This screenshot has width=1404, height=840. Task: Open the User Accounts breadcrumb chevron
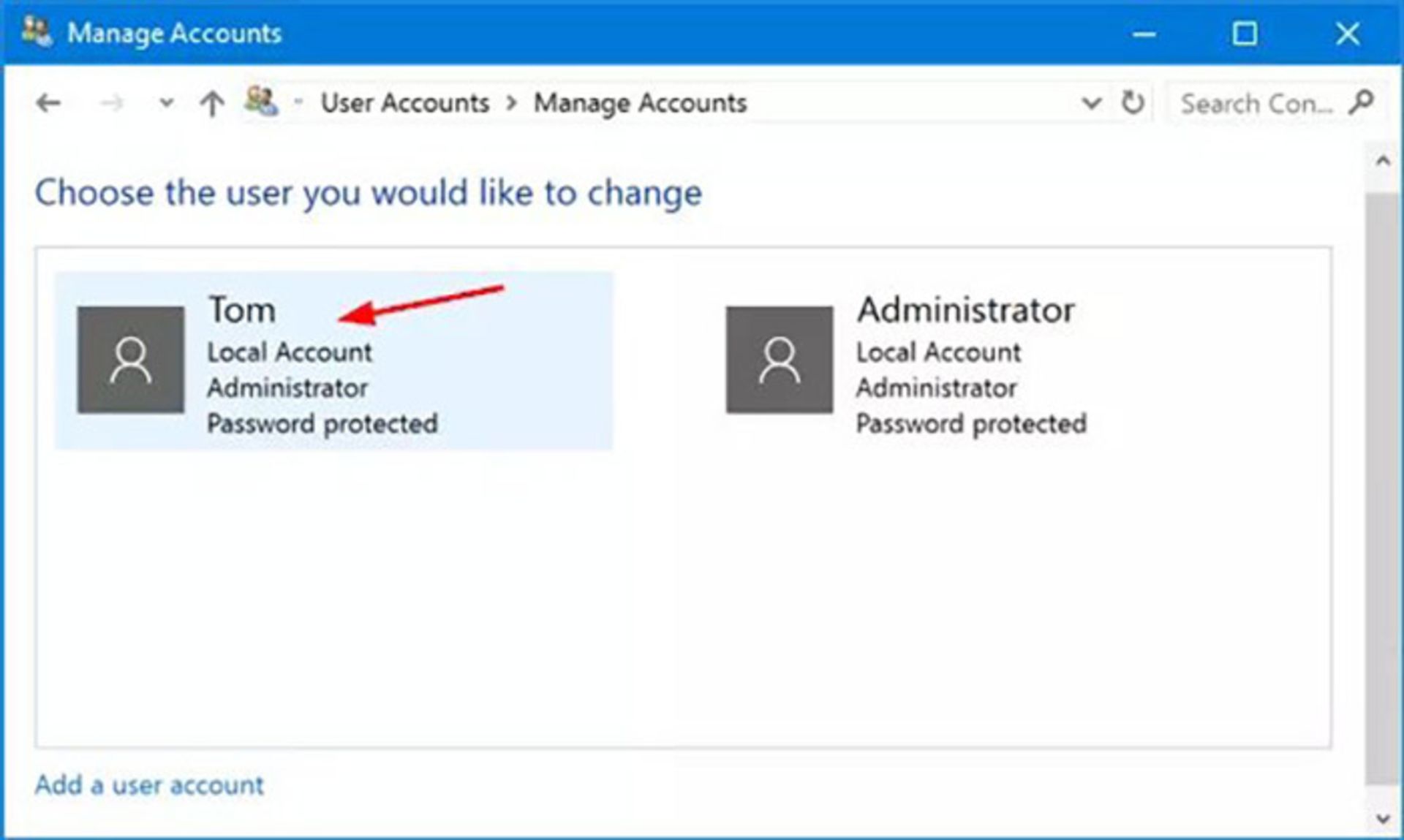pyautogui.click(x=512, y=103)
